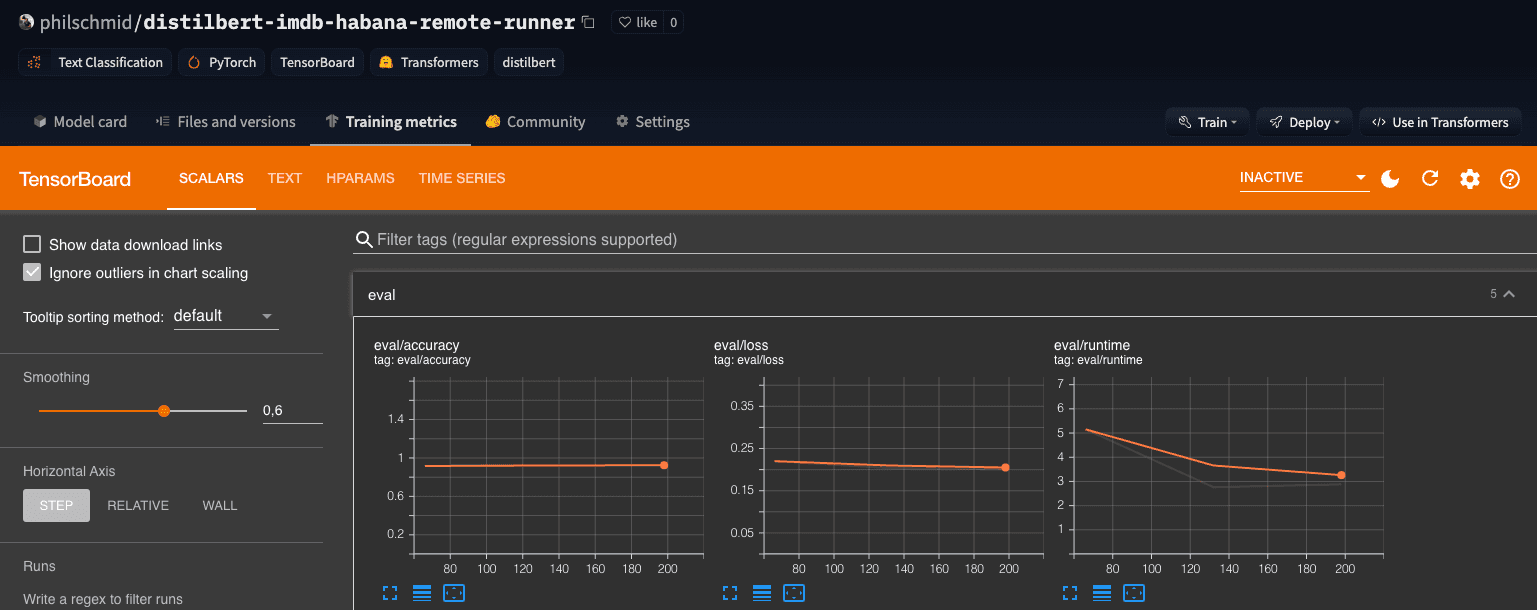Screen dimensions: 1537x610
Task: Open the PyTorch tag
Action: point(222,62)
